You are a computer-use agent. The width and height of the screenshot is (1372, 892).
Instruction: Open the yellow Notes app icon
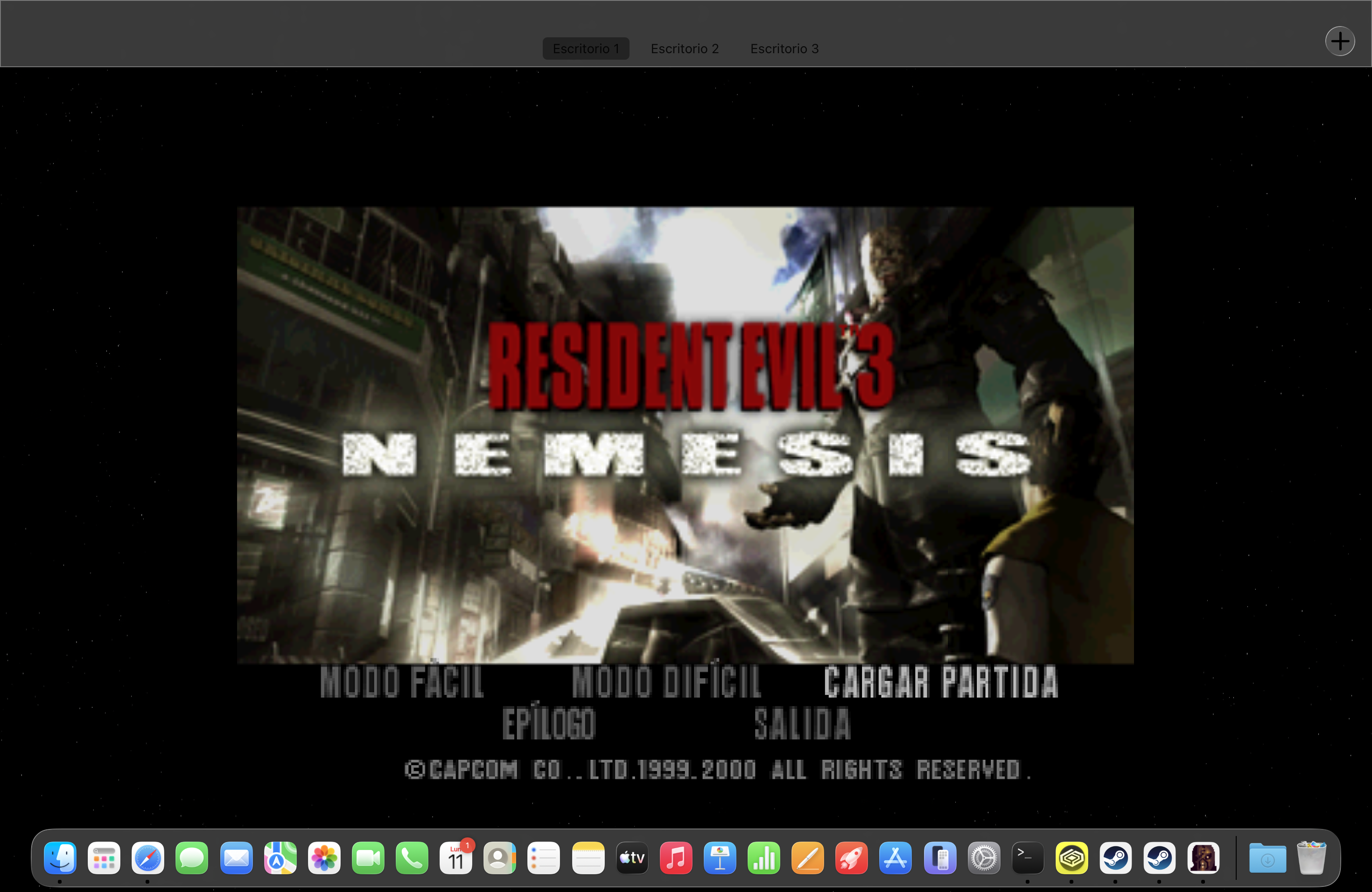click(x=588, y=858)
